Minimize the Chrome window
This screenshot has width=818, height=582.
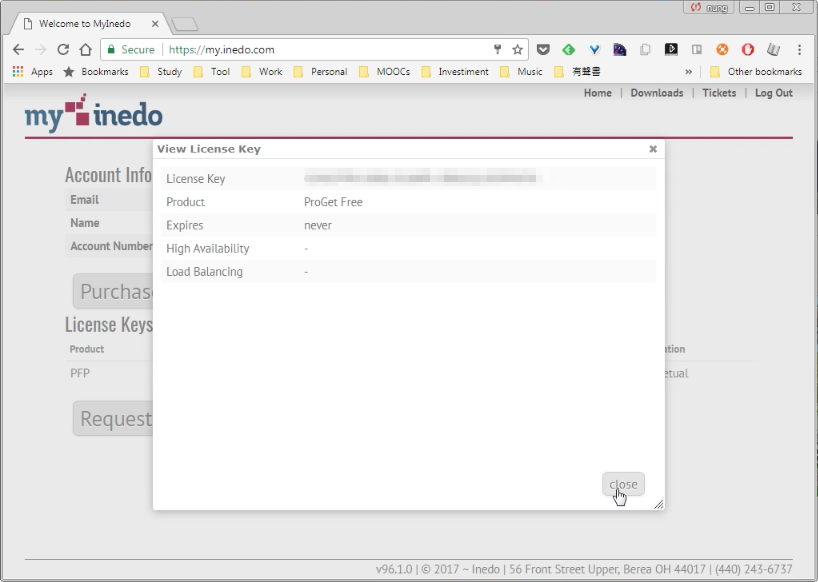pos(750,7)
